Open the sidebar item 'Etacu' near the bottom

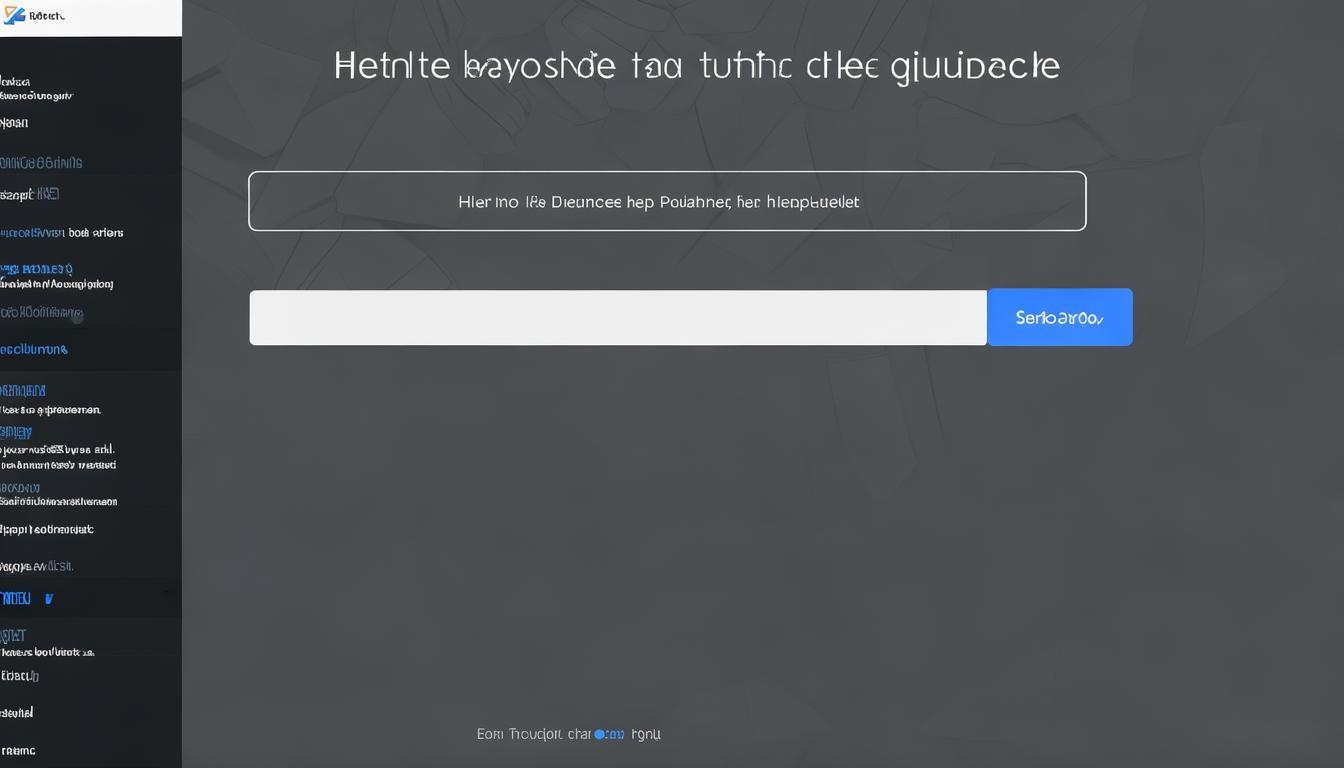[19, 676]
